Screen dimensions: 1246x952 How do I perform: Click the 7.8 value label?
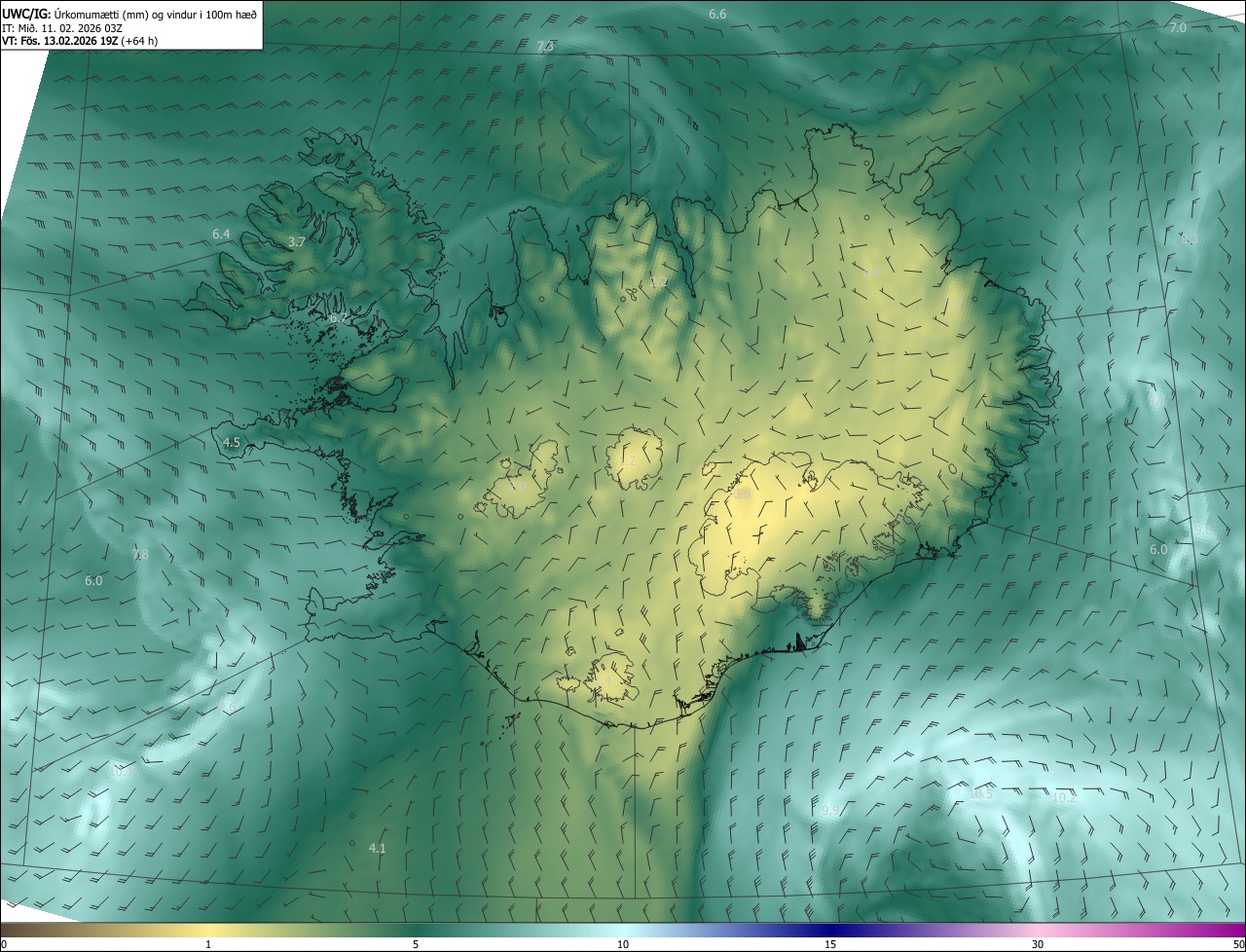click(x=140, y=555)
